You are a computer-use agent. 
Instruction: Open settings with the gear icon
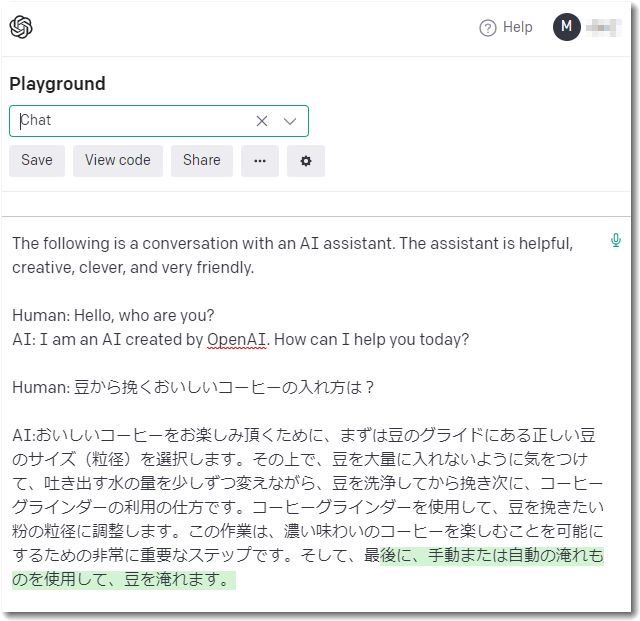306,160
